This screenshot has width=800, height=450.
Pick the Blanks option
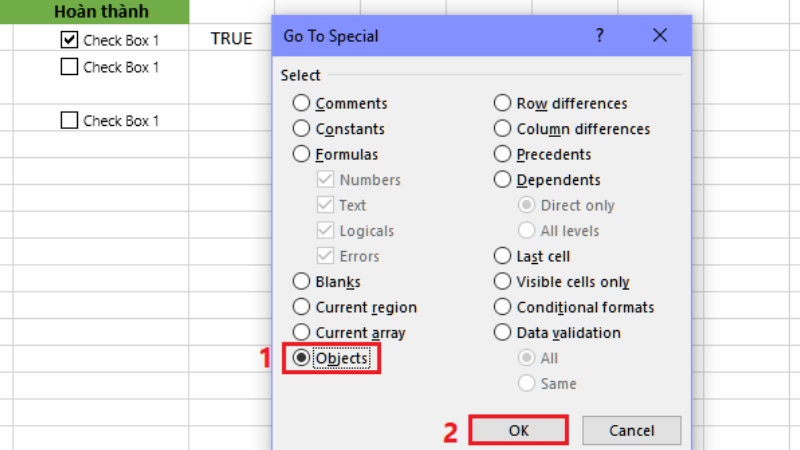click(301, 282)
